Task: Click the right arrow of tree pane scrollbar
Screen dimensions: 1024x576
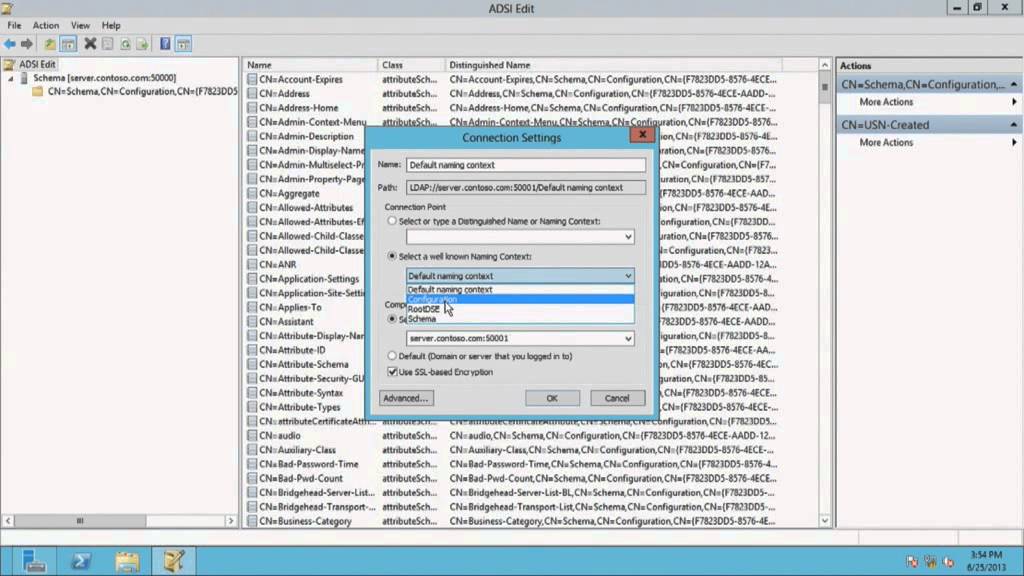Action: tap(231, 520)
